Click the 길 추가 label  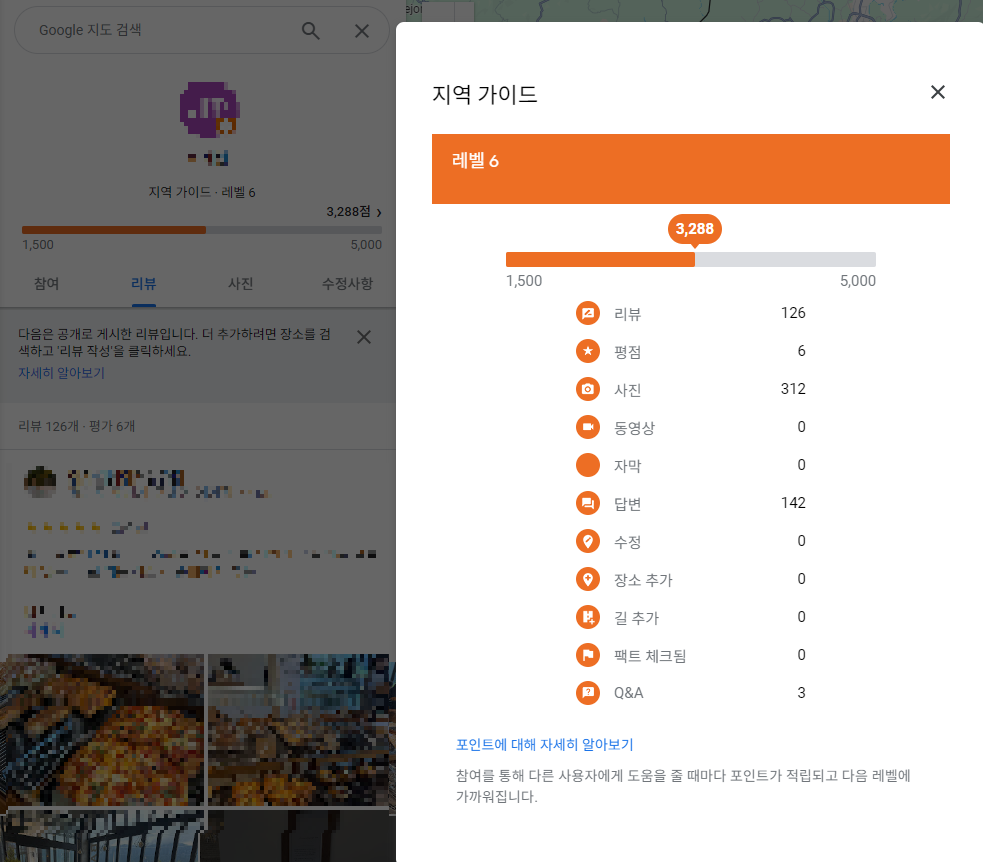(x=636, y=618)
